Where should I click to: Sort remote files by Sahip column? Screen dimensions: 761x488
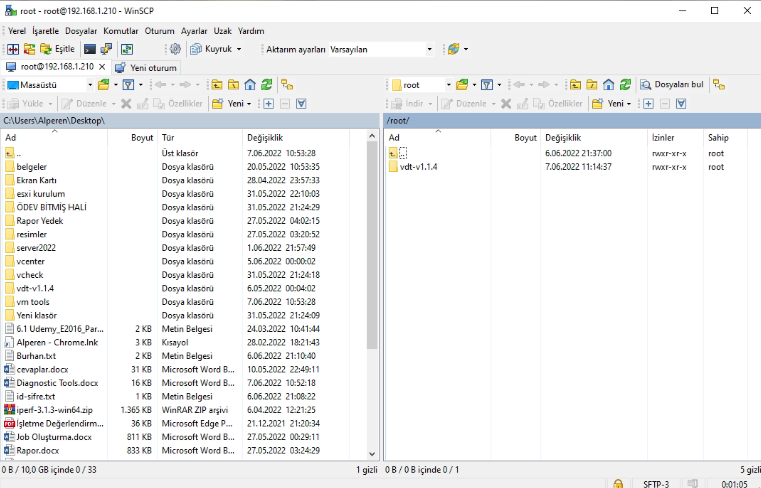pyautogui.click(x=725, y=138)
